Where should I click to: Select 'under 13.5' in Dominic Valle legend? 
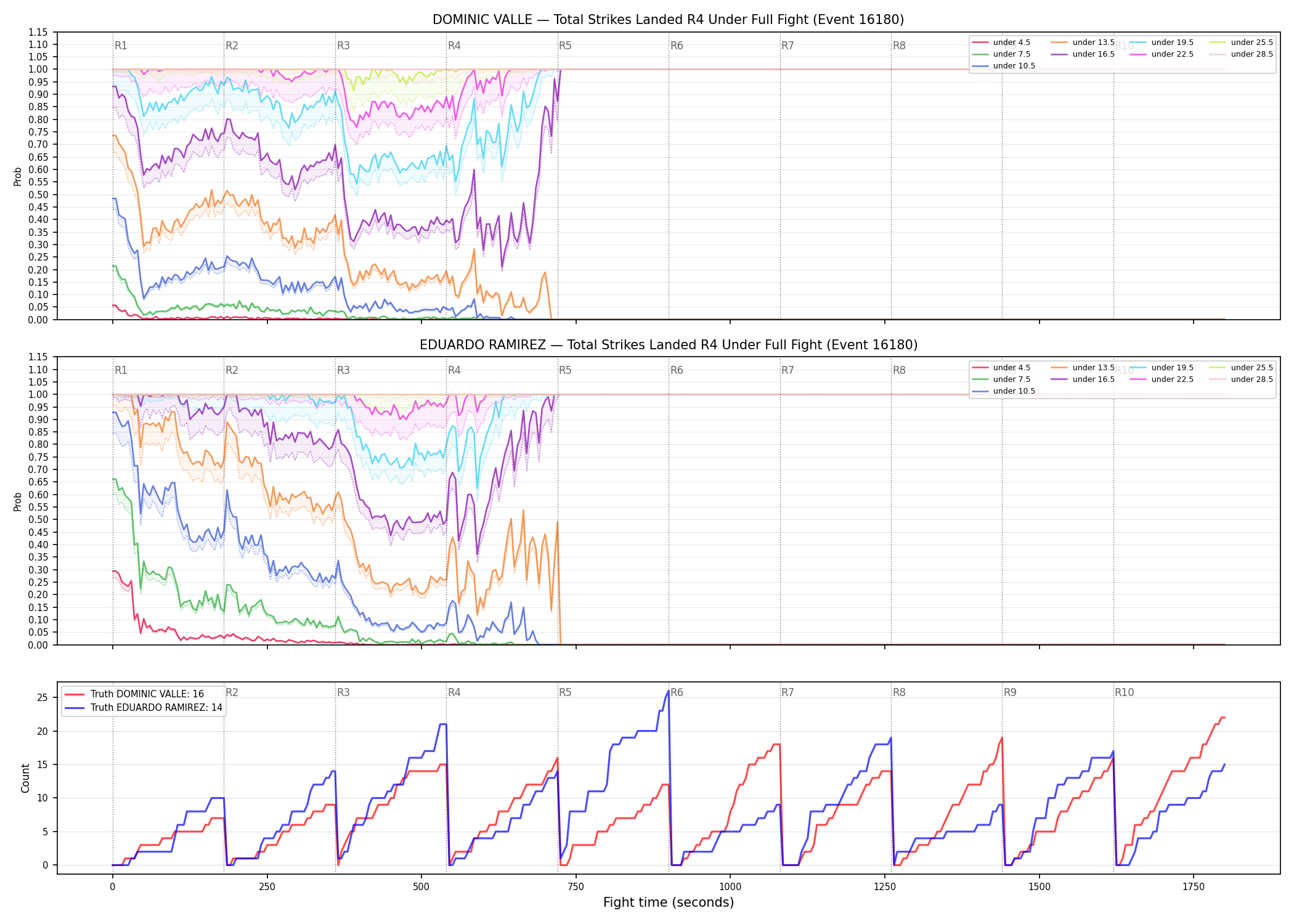(1083, 43)
